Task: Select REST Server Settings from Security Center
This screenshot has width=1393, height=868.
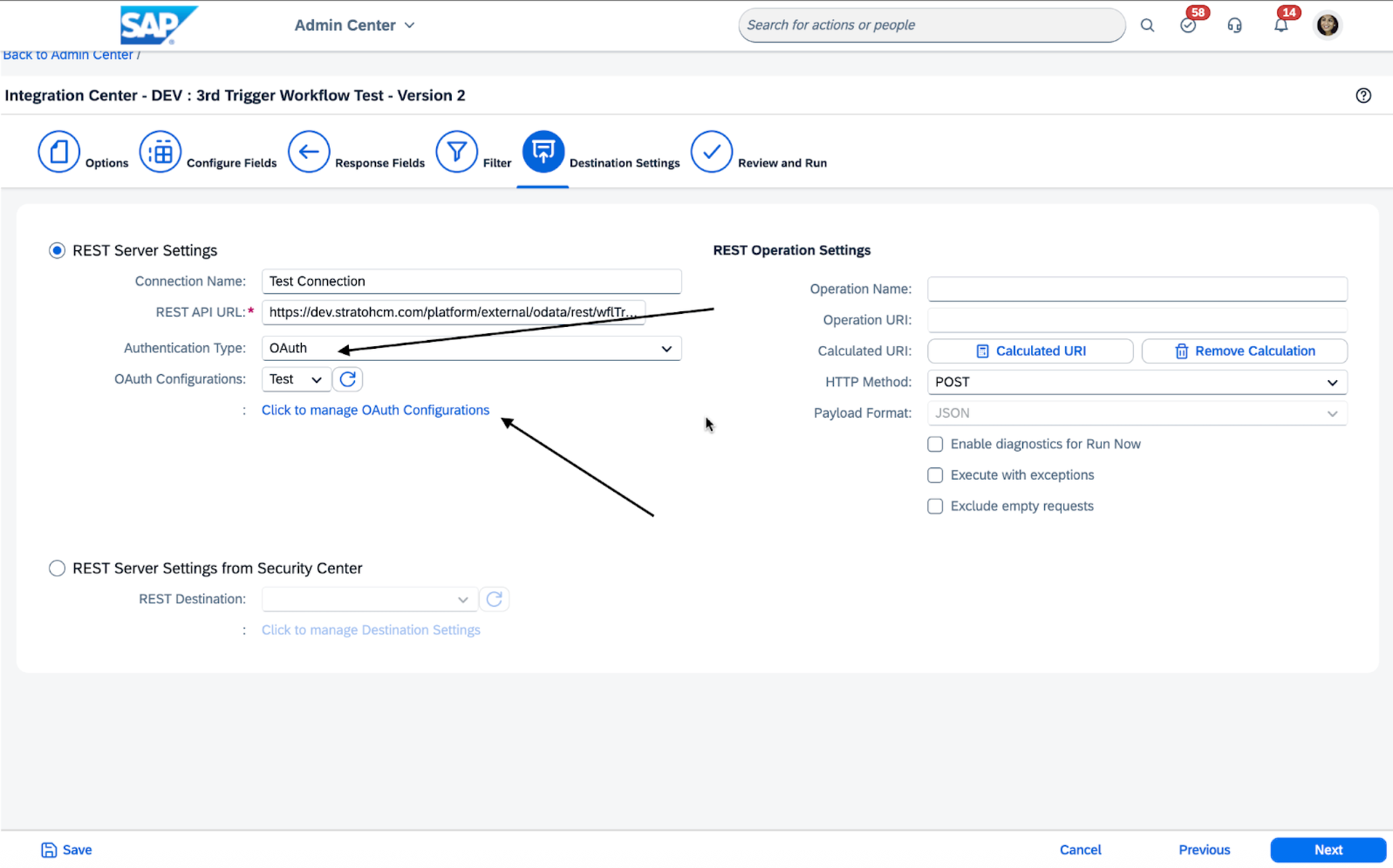Action: tap(57, 568)
